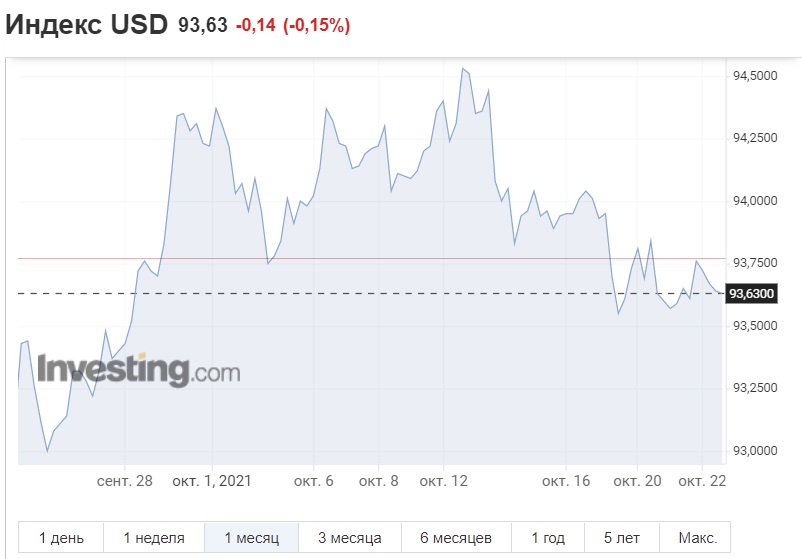The image size is (802, 559).
Task: Switch to the "6 месяцев" tab
Action: click(x=456, y=538)
